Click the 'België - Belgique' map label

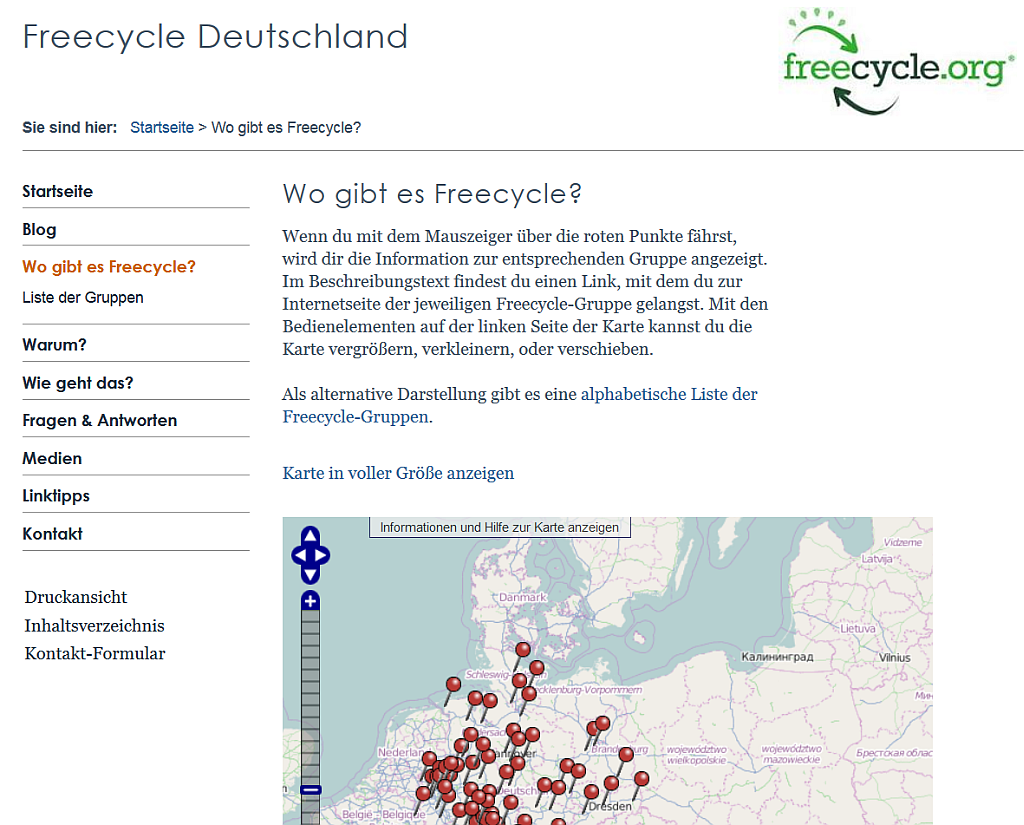coord(383,814)
